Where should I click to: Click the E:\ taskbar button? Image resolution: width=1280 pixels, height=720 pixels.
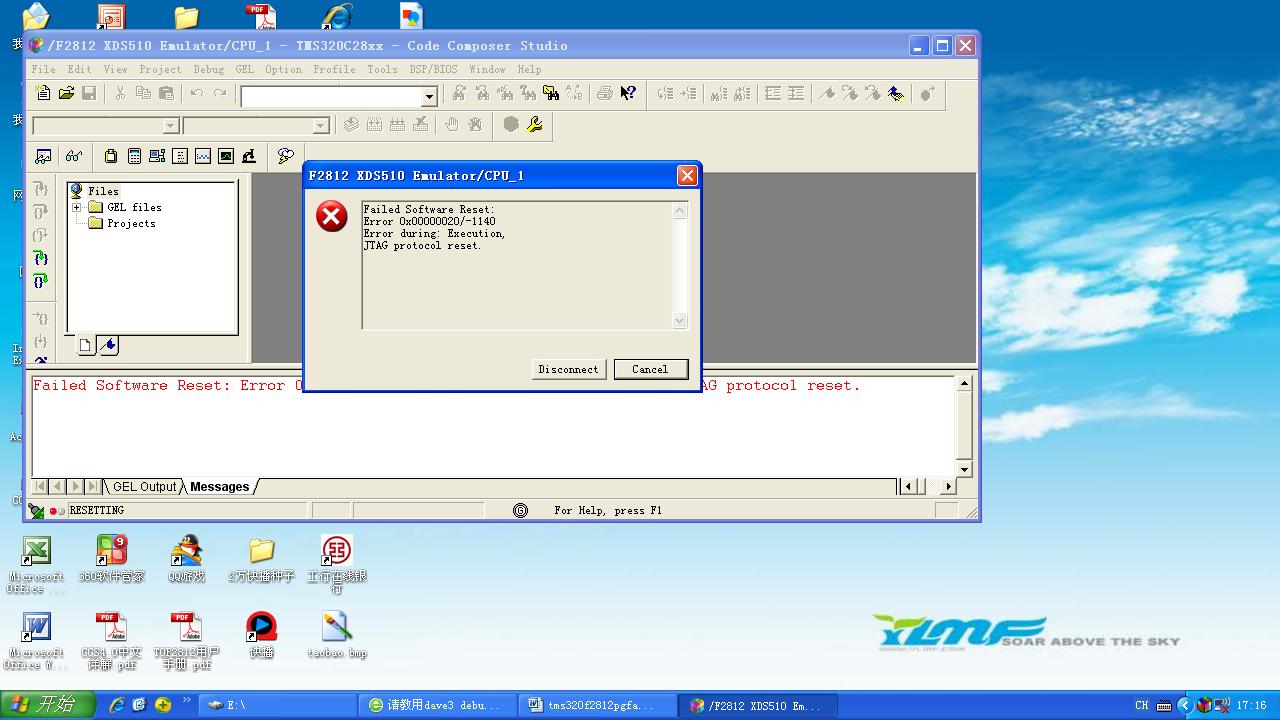point(277,705)
